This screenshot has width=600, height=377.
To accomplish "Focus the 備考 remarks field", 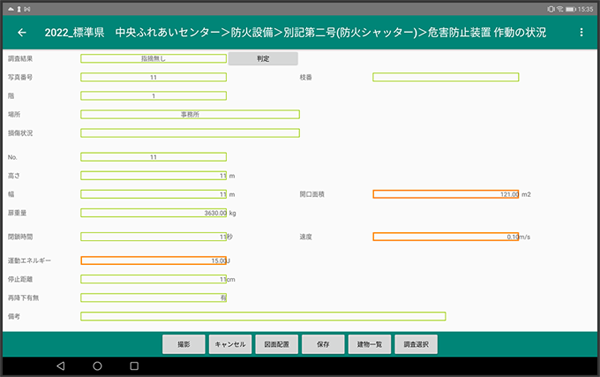I will 263,317.
